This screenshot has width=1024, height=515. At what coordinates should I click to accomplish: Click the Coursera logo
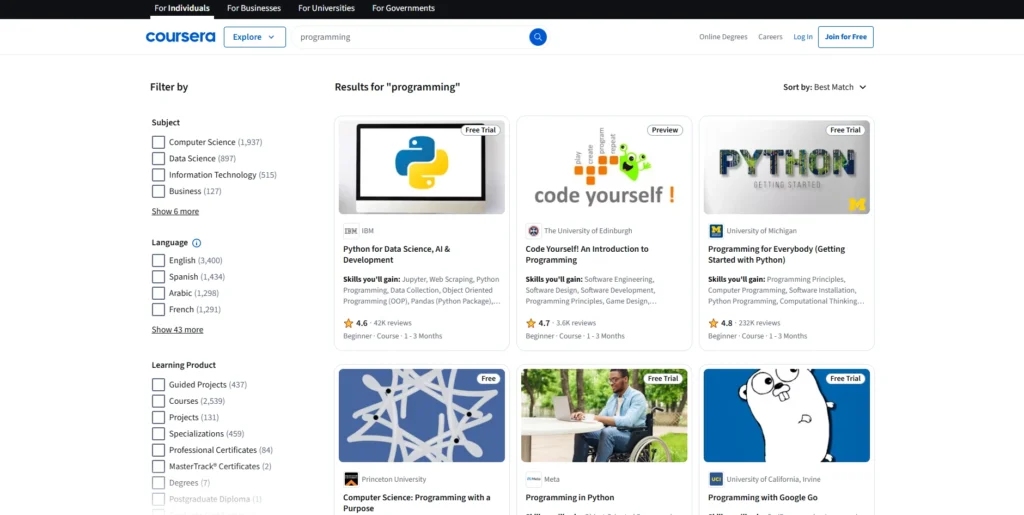180,37
